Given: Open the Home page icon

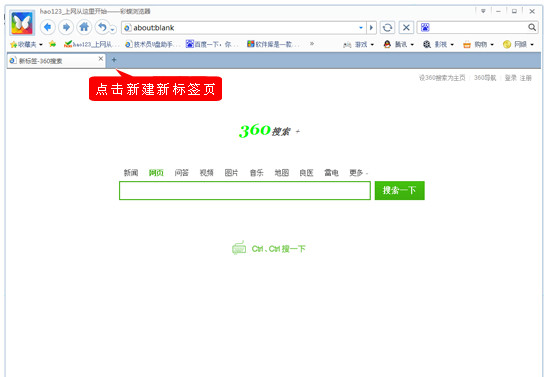Looking at the screenshot, I should [x=84, y=27].
